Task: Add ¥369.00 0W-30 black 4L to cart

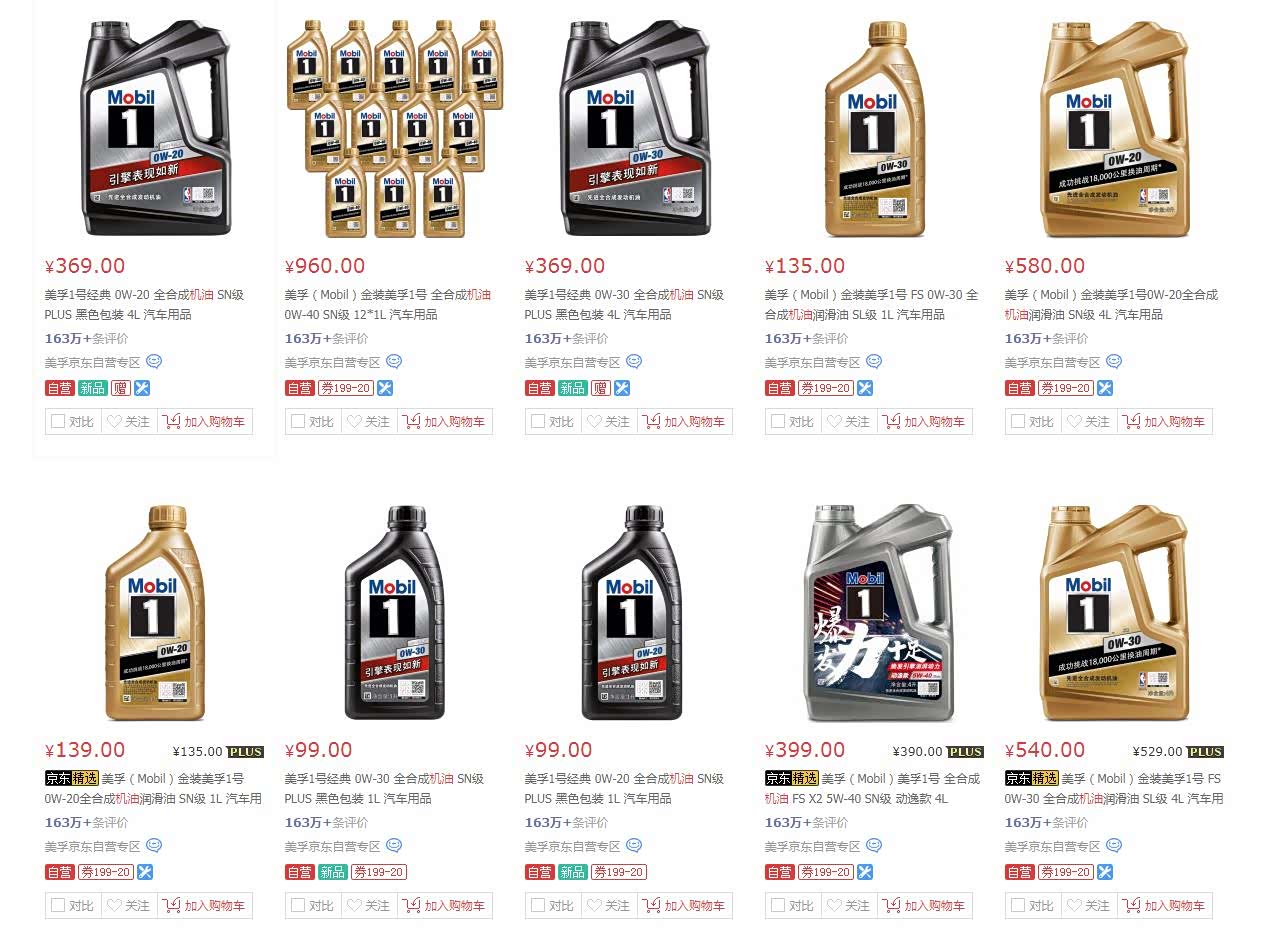Action: (x=685, y=422)
